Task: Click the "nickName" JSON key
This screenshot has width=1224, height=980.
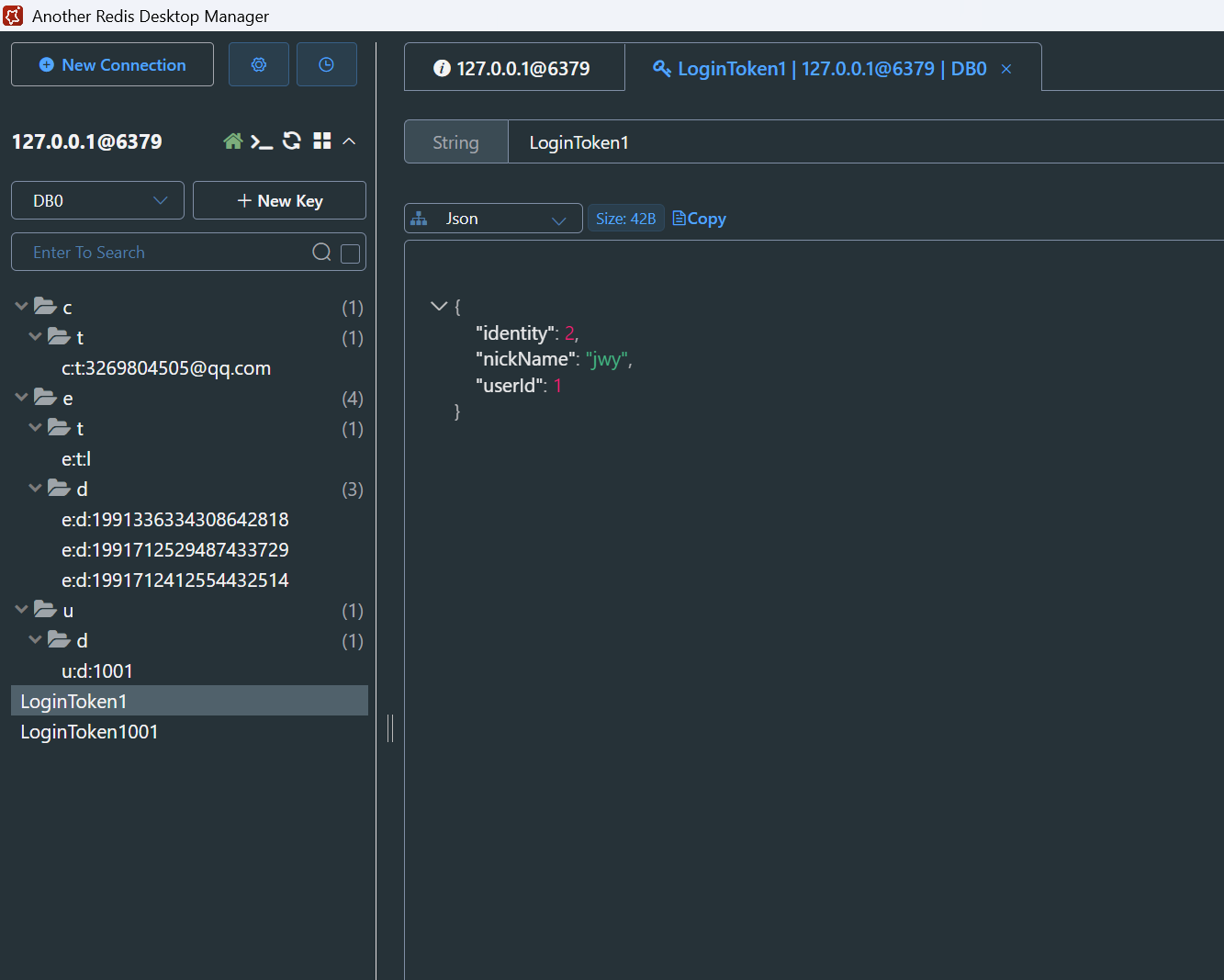Action: (x=527, y=359)
